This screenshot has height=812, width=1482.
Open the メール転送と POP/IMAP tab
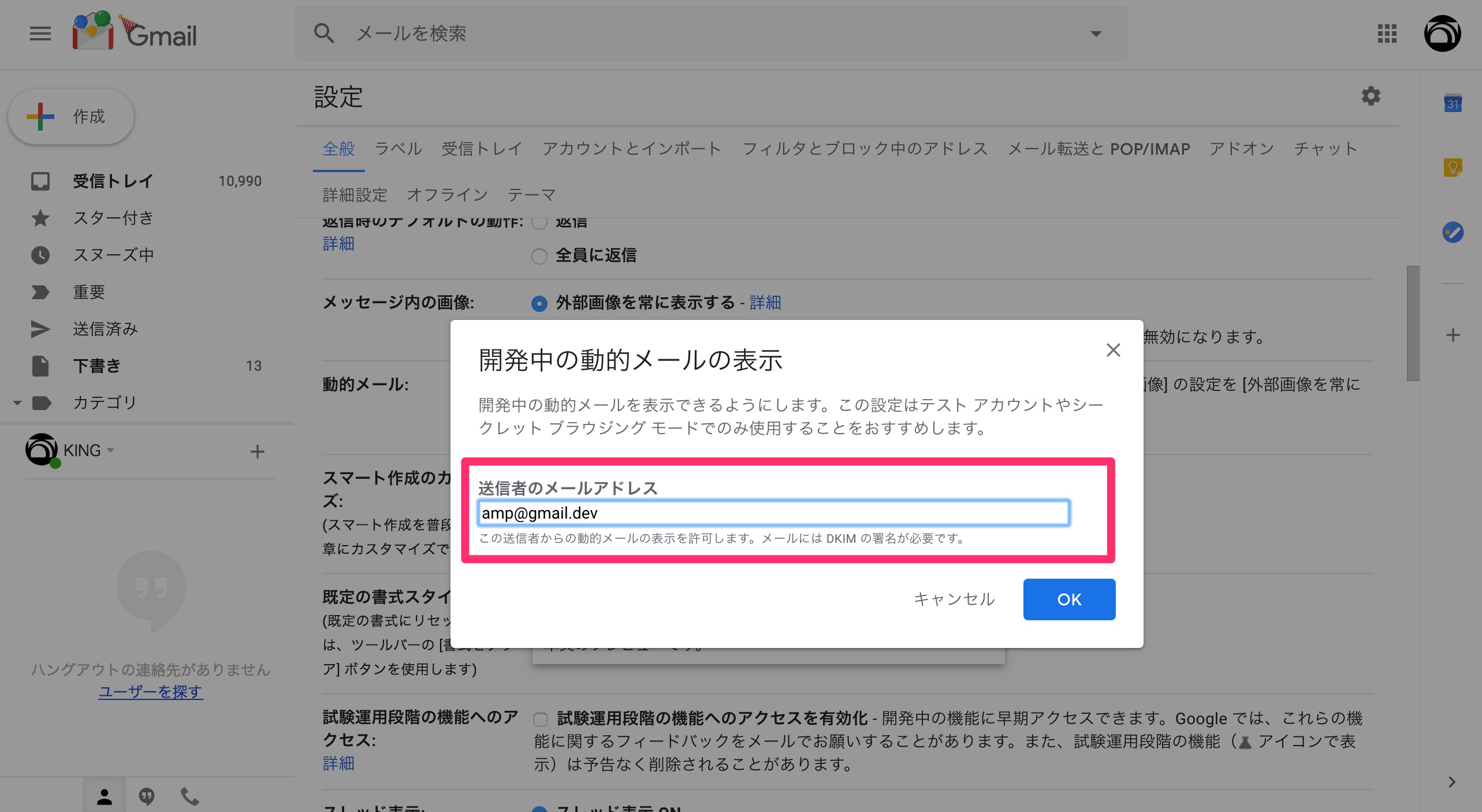(x=1099, y=148)
